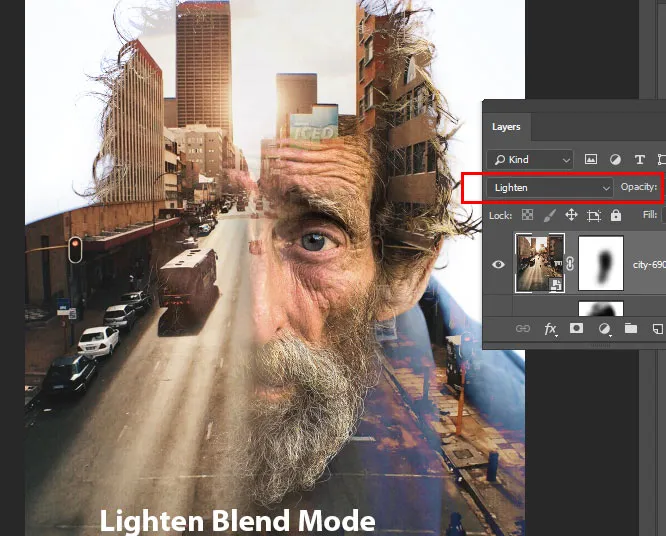666x536 pixels.
Task: Click the Fill label
Action: click(x=650, y=215)
